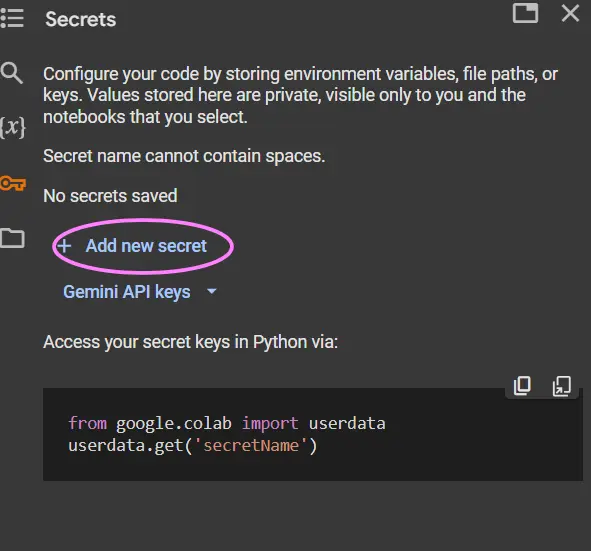Open the table of contents icon
591x551 pixels.
[x=11, y=18]
